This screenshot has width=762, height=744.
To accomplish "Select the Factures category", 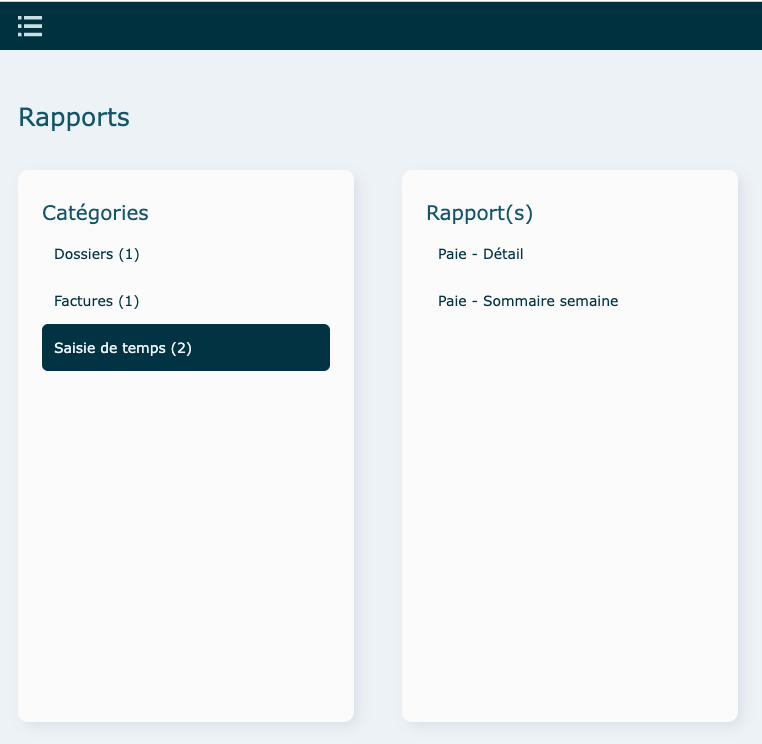I will coord(96,301).
